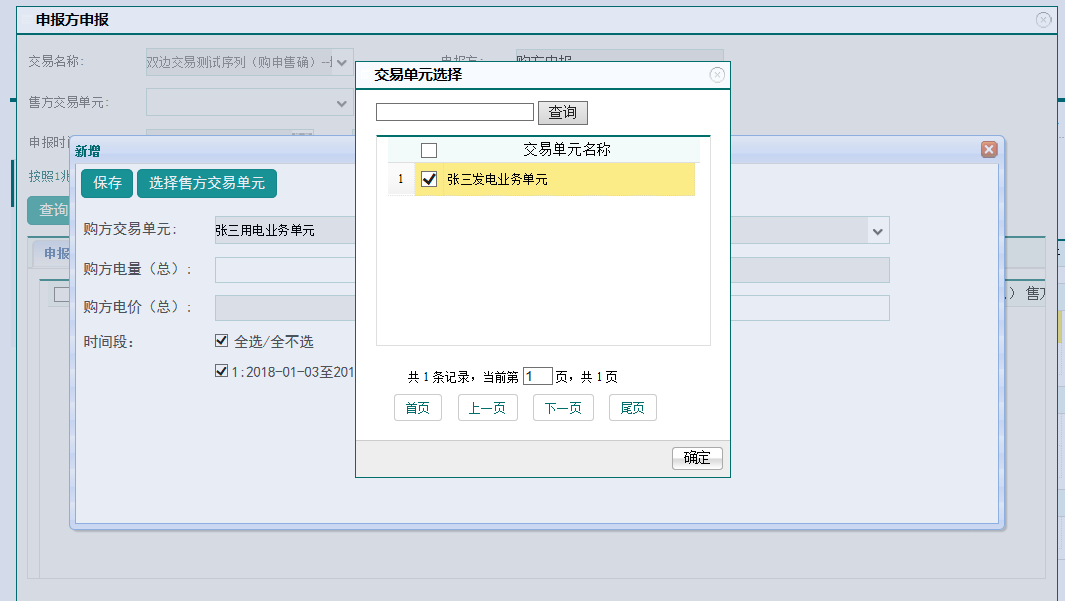
Task: Click the current page number field
Action: click(x=537, y=377)
